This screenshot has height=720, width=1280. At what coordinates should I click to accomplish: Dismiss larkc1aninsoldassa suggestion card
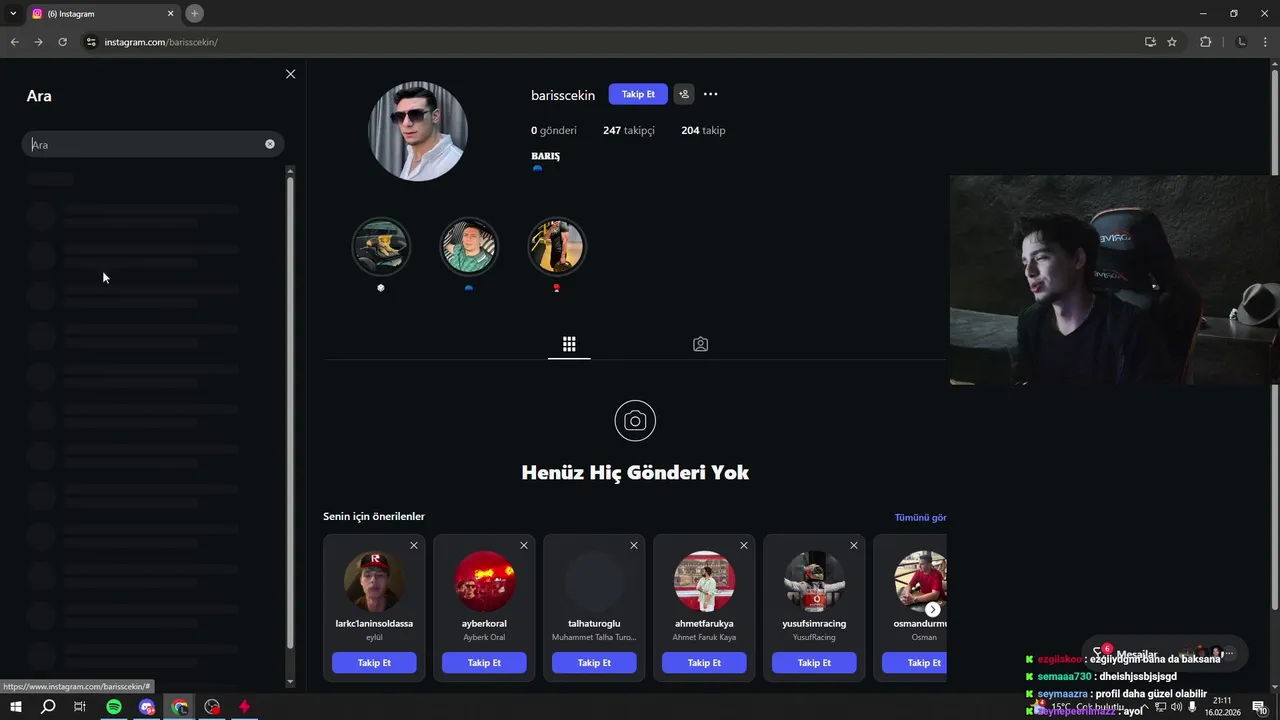(x=414, y=545)
